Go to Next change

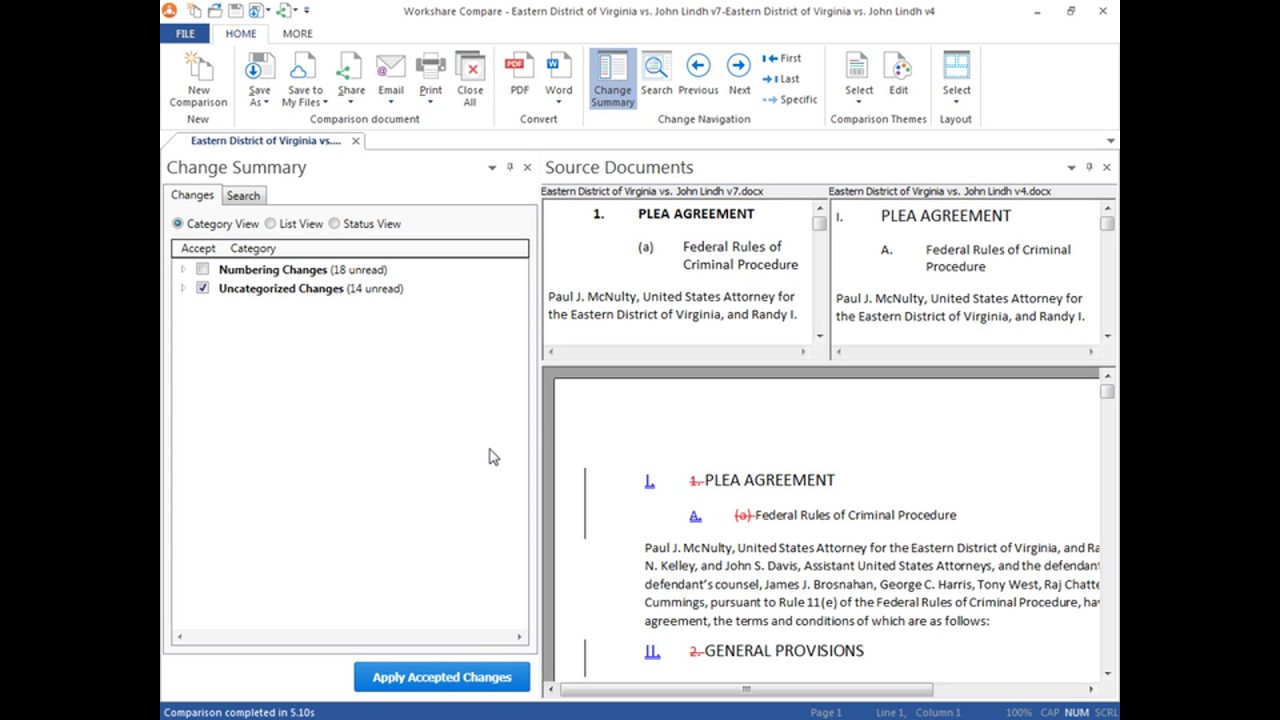tap(739, 75)
